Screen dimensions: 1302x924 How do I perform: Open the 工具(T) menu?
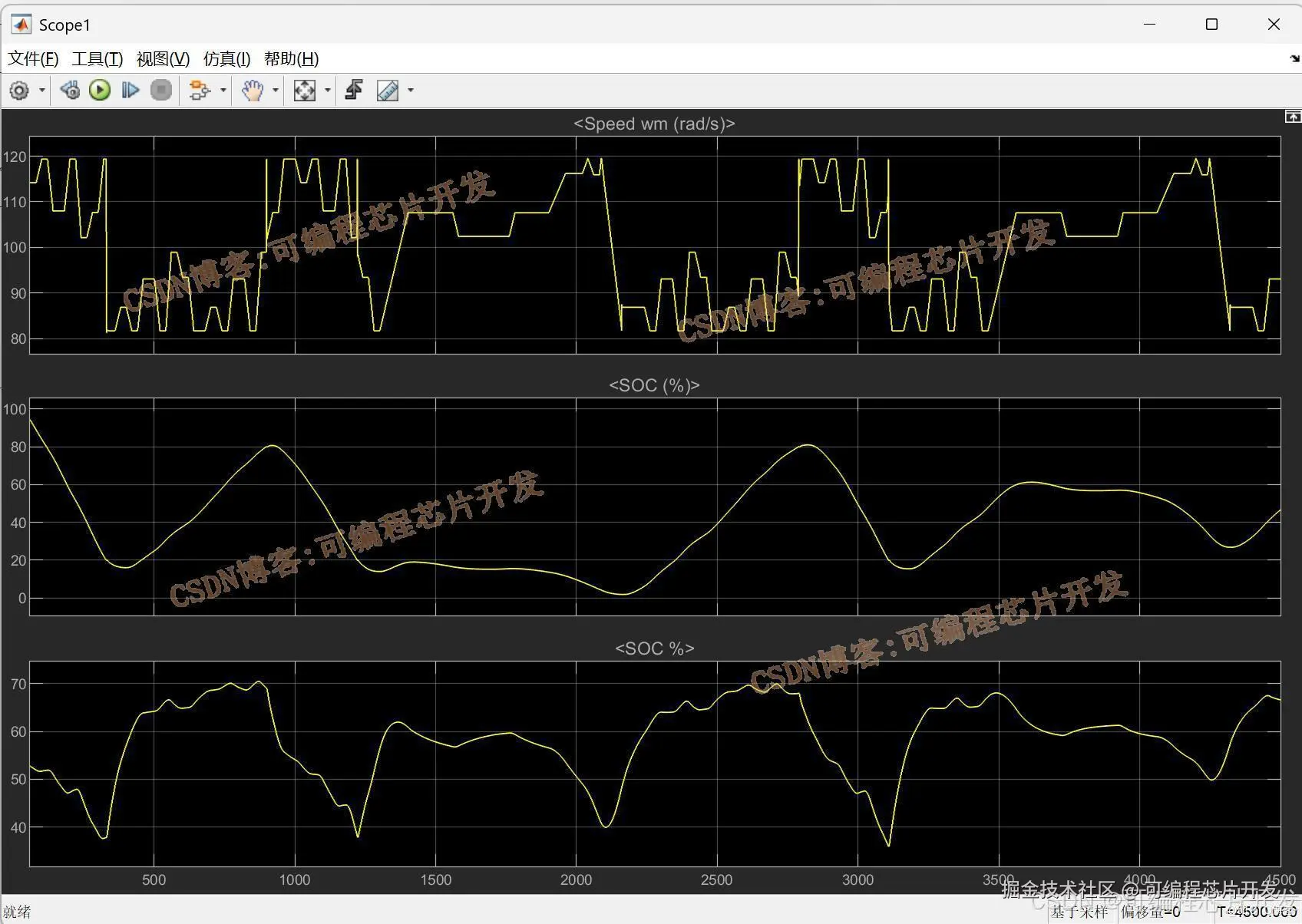[97, 59]
